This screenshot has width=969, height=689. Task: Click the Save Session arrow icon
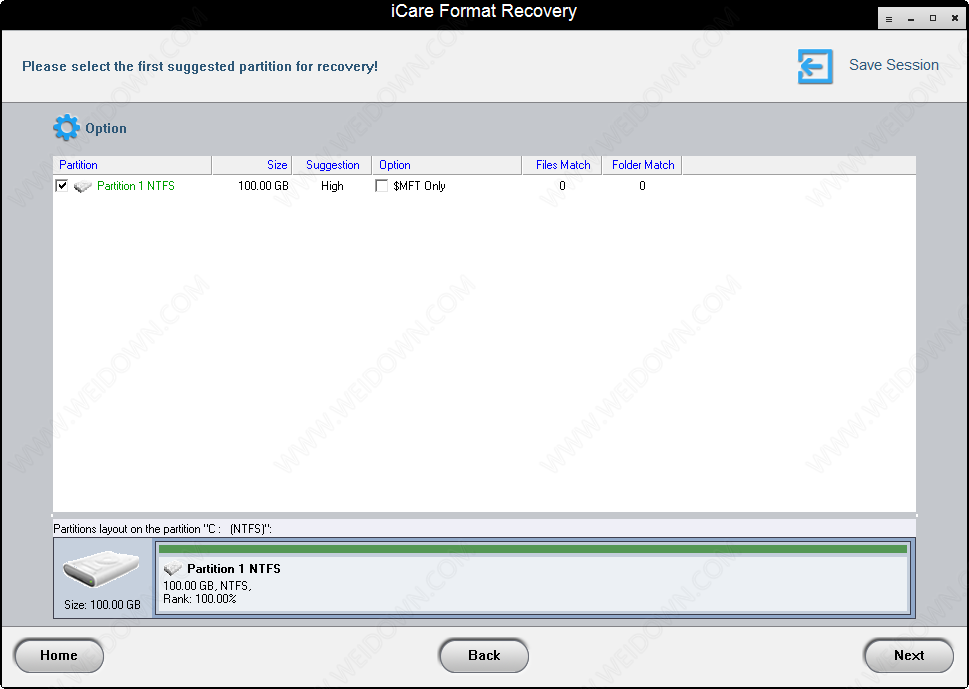click(x=815, y=66)
